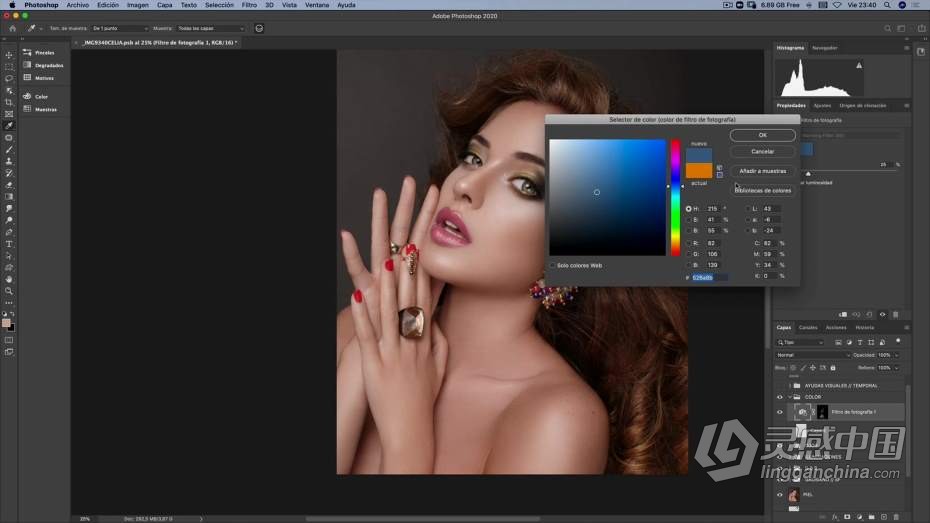Select the R radio button
Screen dimensions: 930x523
[x=689, y=242]
